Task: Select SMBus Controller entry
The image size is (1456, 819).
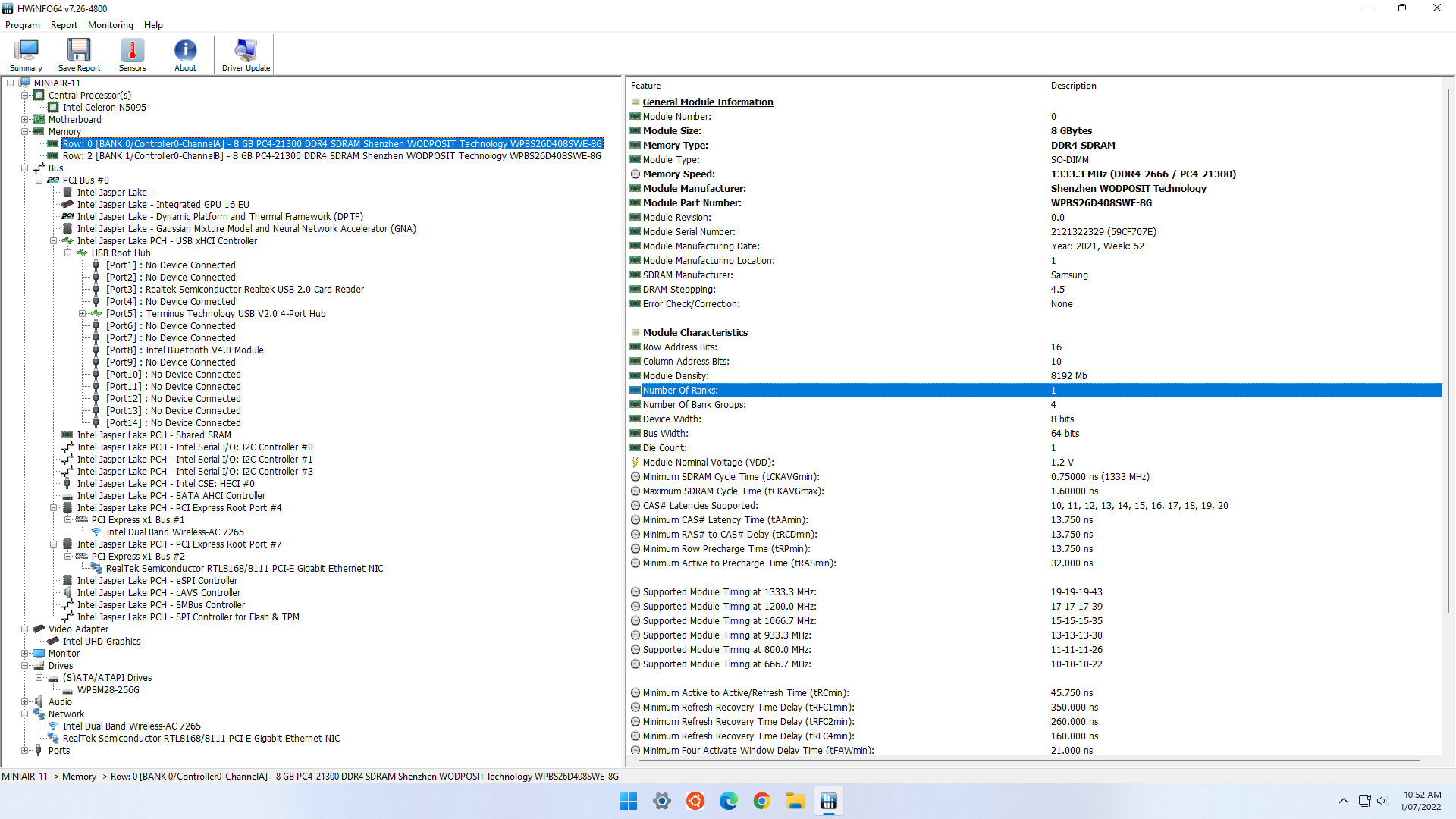Action: pos(161,605)
